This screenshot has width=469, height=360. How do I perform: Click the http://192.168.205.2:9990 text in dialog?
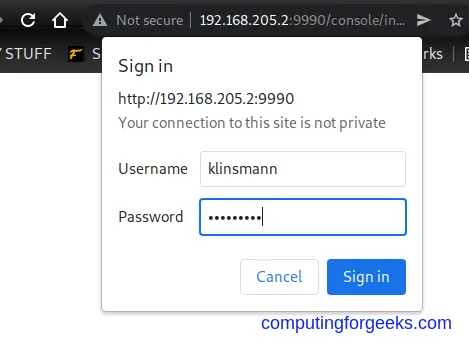pos(206,99)
